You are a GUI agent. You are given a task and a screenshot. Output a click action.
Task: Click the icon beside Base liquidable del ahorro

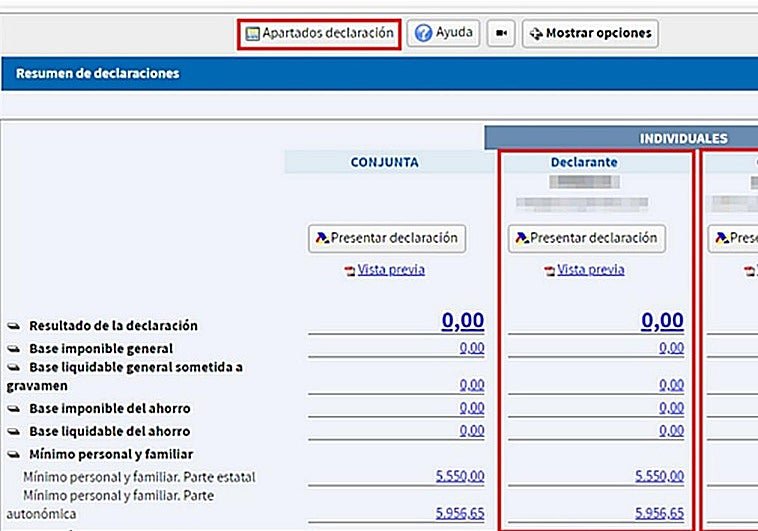click(x=14, y=431)
